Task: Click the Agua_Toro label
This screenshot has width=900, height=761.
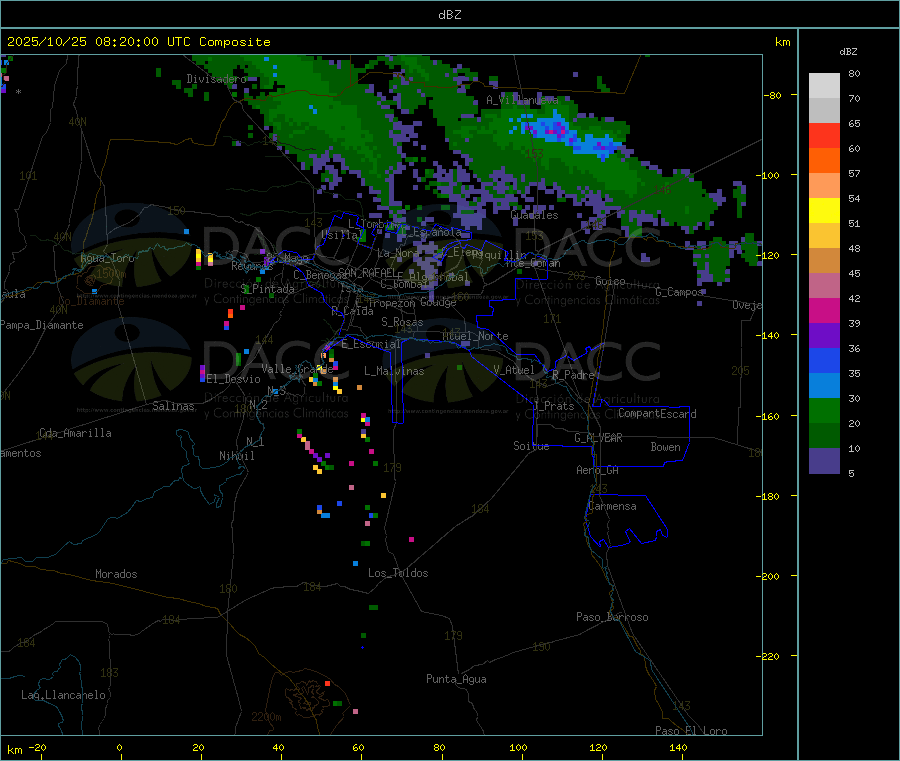Action: 107,258
